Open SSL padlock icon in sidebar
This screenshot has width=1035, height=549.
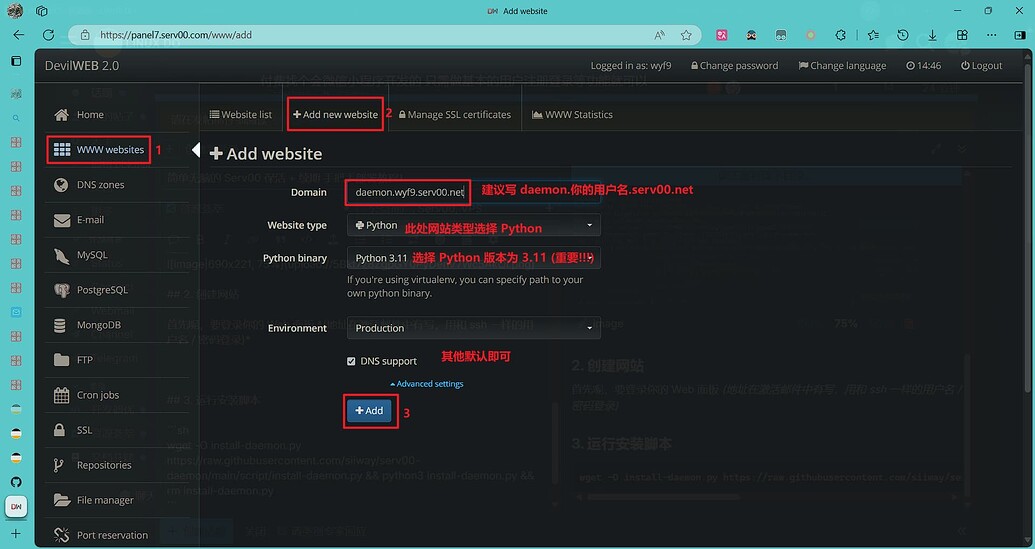click(60, 430)
